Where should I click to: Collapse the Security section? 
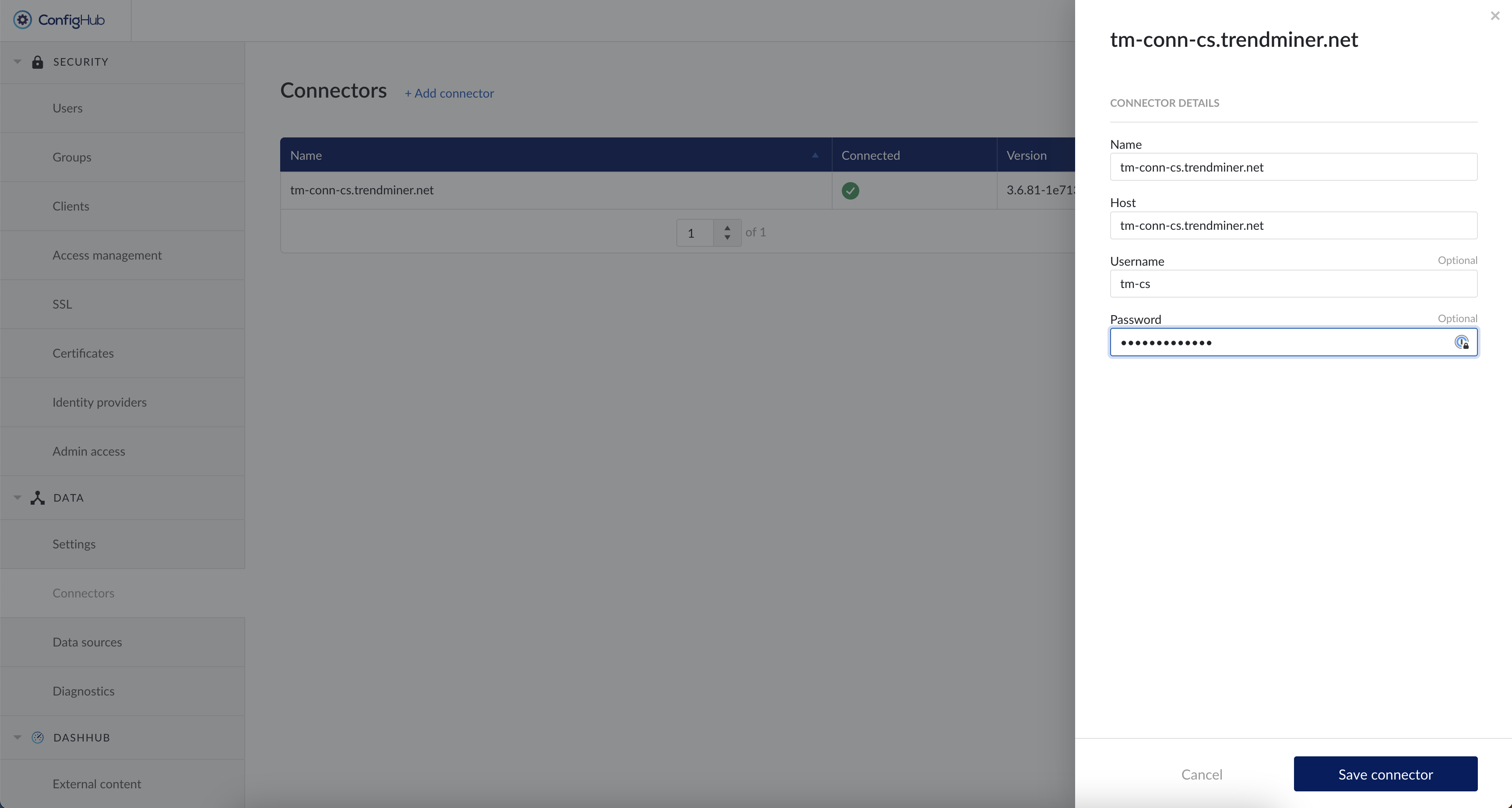pos(18,62)
